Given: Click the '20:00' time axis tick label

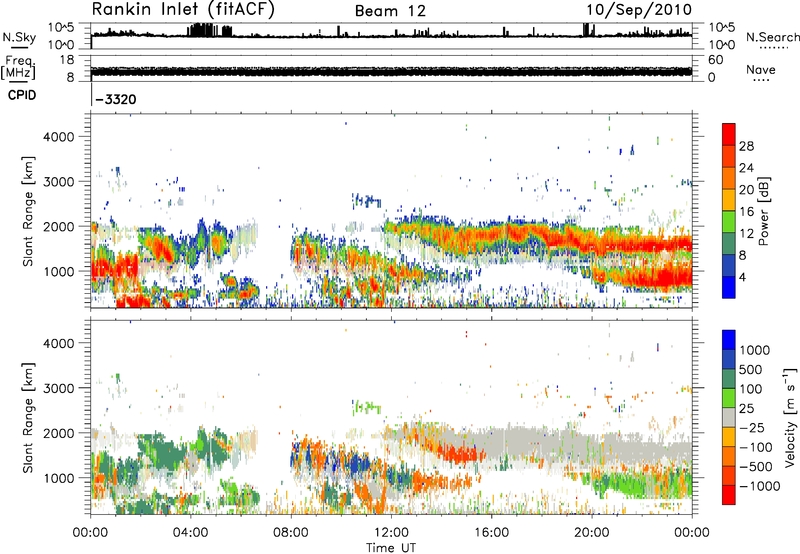Looking at the screenshot, I should coord(592,533).
